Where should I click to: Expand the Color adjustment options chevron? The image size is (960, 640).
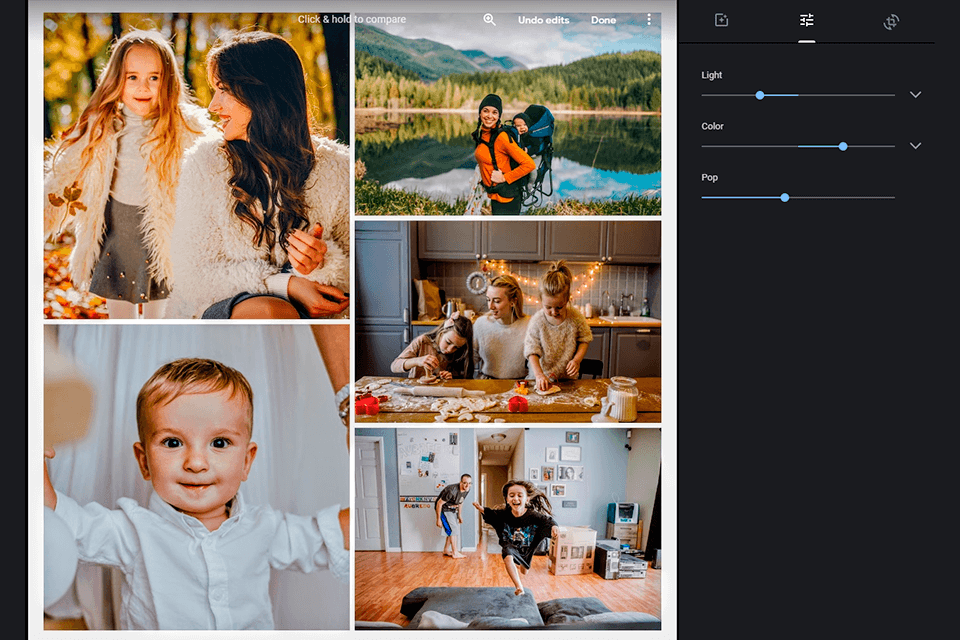[x=915, y=146]
